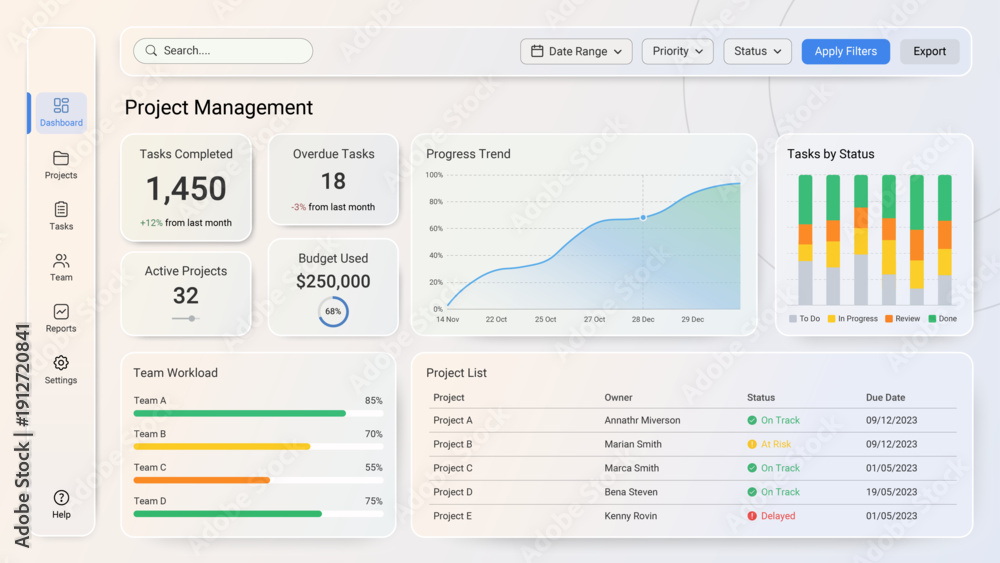
Task: Click the Due Date column header
Action: 885,397
